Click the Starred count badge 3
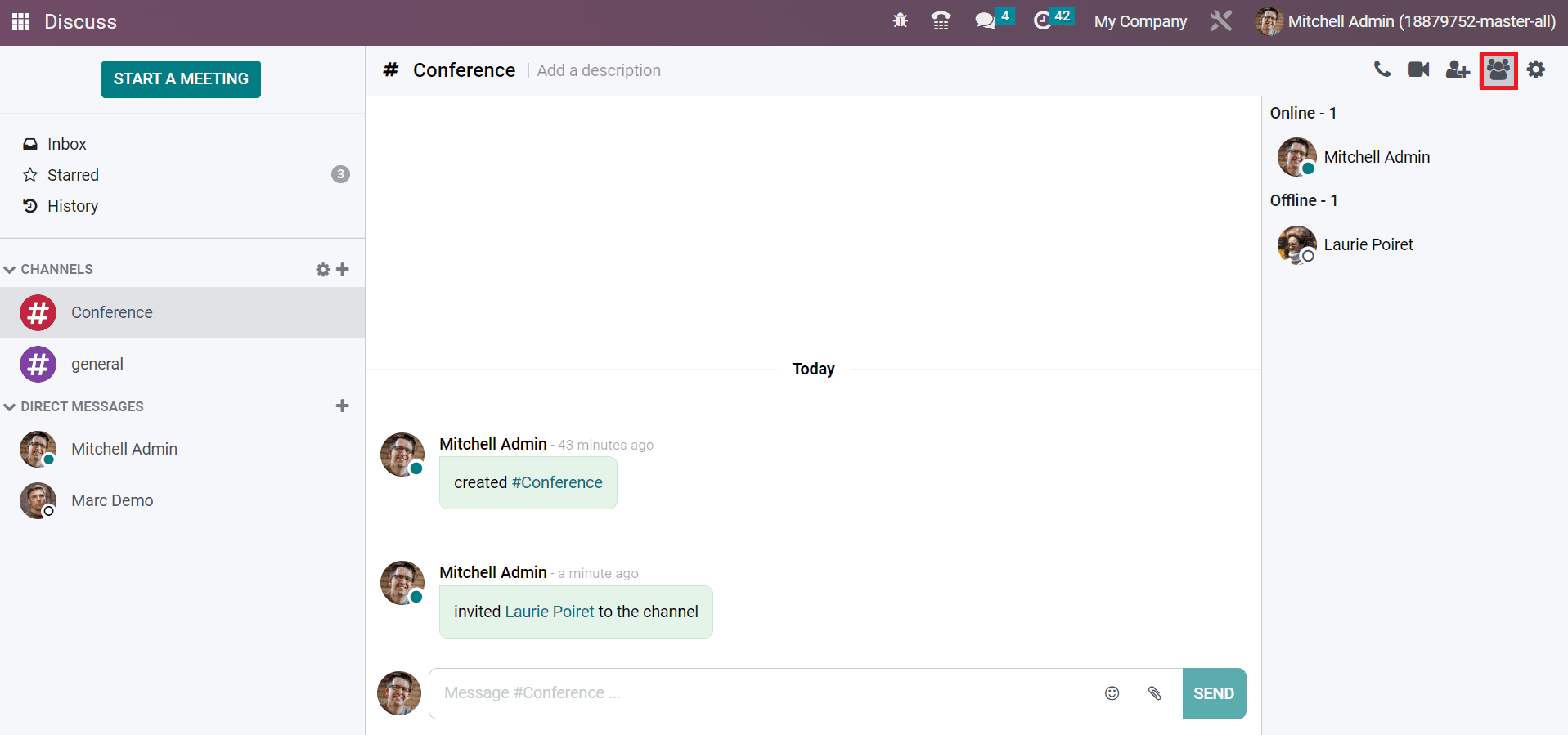This screenshot has width=1568, height=735. point(340,174)
